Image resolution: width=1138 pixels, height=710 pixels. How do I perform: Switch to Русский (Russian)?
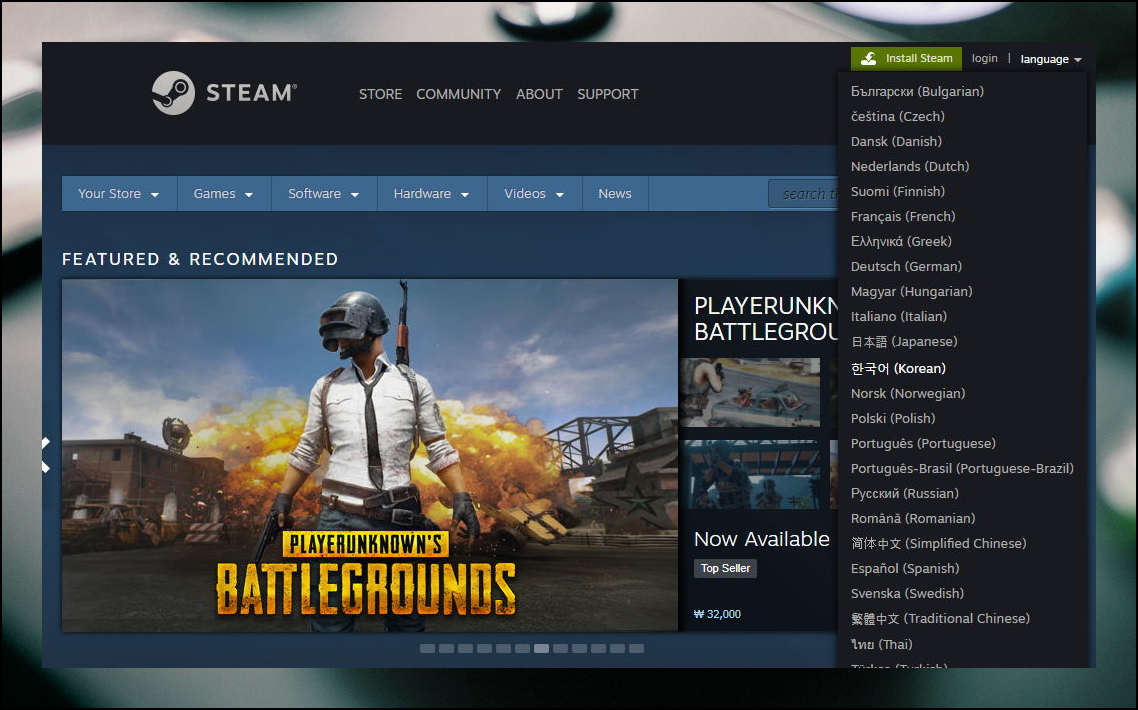(905, 494)
